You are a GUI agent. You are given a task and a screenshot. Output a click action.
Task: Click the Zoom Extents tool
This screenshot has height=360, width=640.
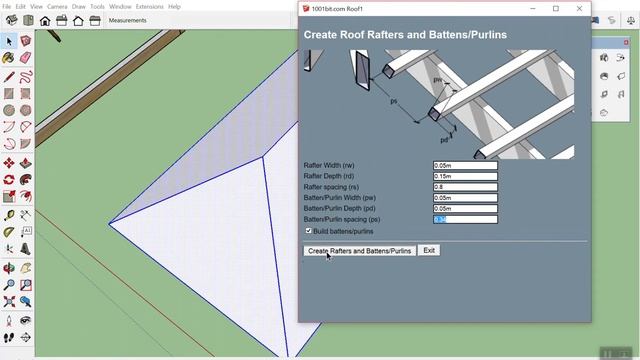9,302
